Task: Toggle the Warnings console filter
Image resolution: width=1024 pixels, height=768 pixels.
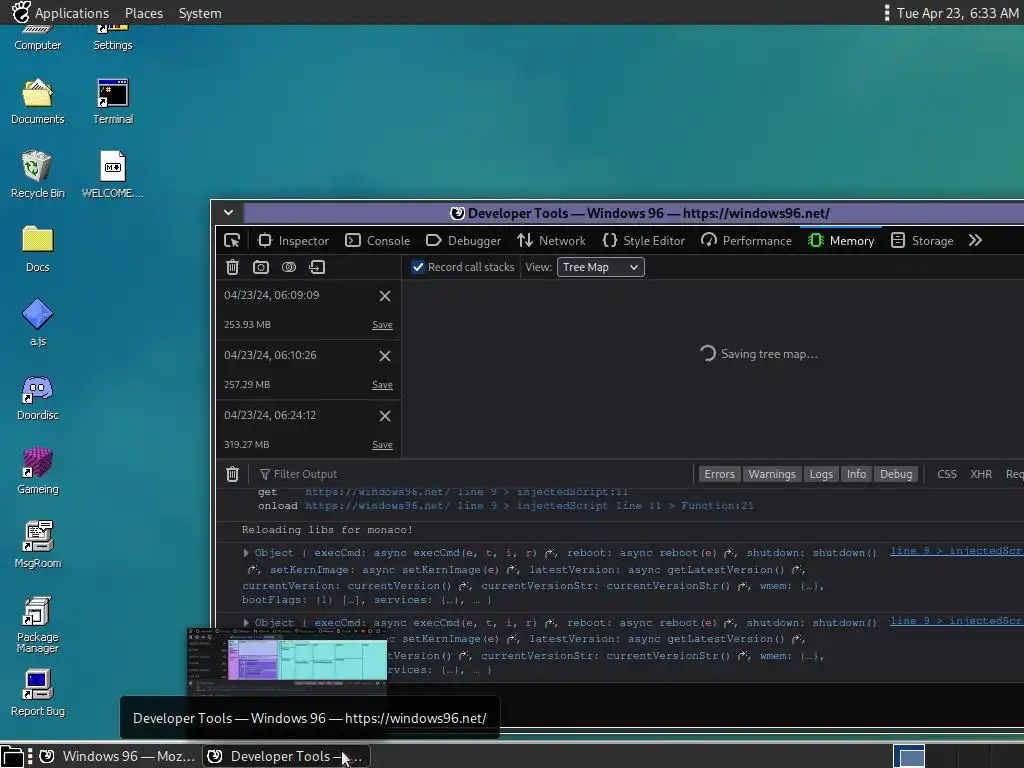Action: 771,474
